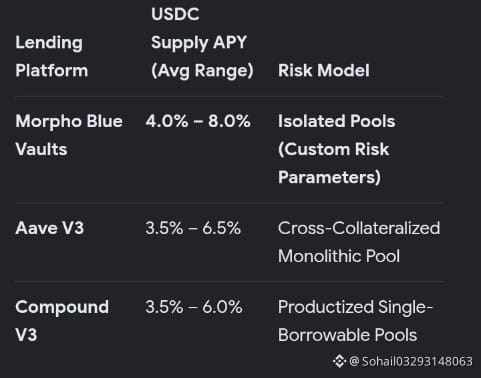Screen dimensions: 481x378
Task: Click the Binance logo watermark icon
Action: (x=339, y=361)
